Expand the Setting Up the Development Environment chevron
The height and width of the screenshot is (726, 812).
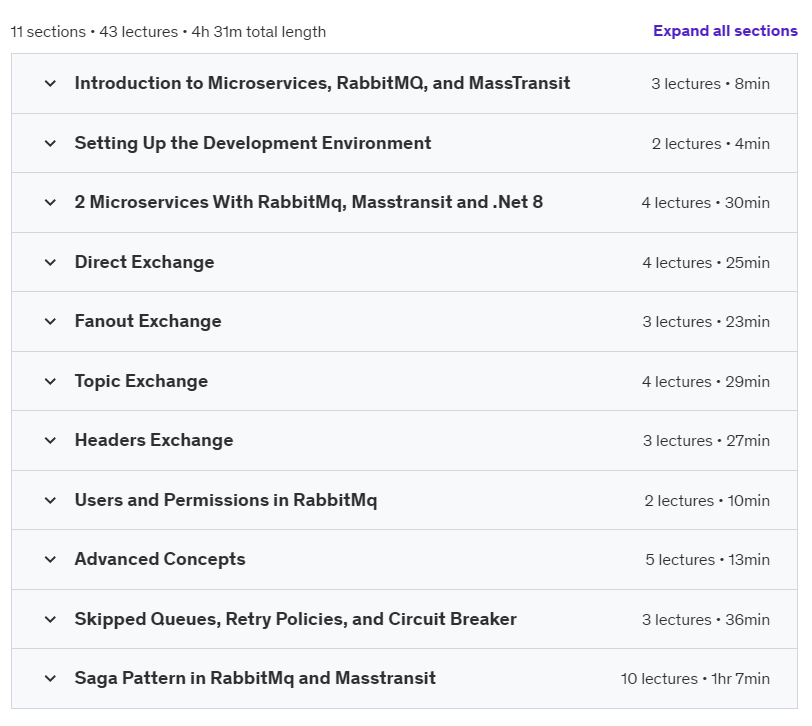pos(50,143)
